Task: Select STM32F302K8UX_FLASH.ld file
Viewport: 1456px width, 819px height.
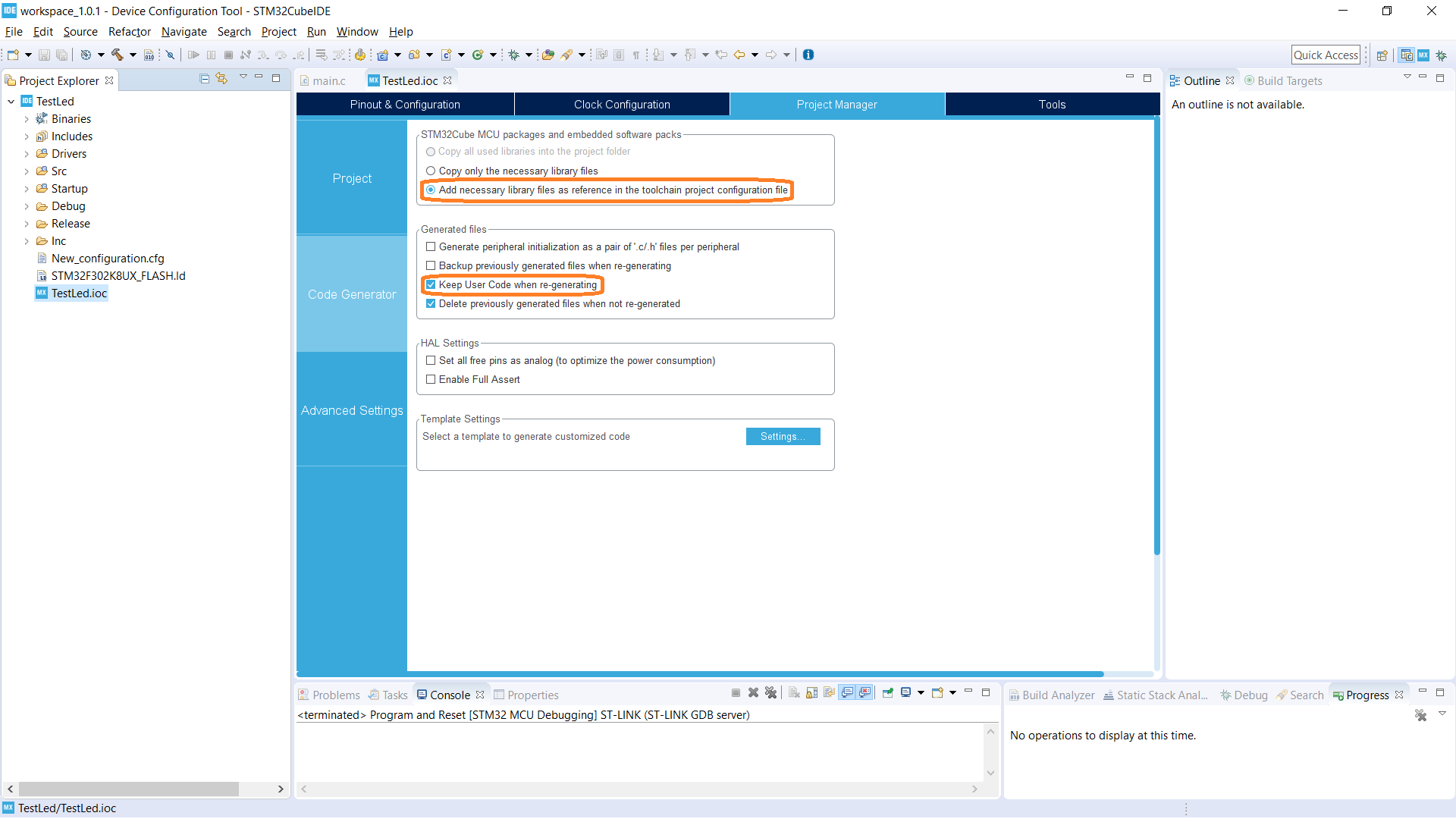Action: [118, 276]
